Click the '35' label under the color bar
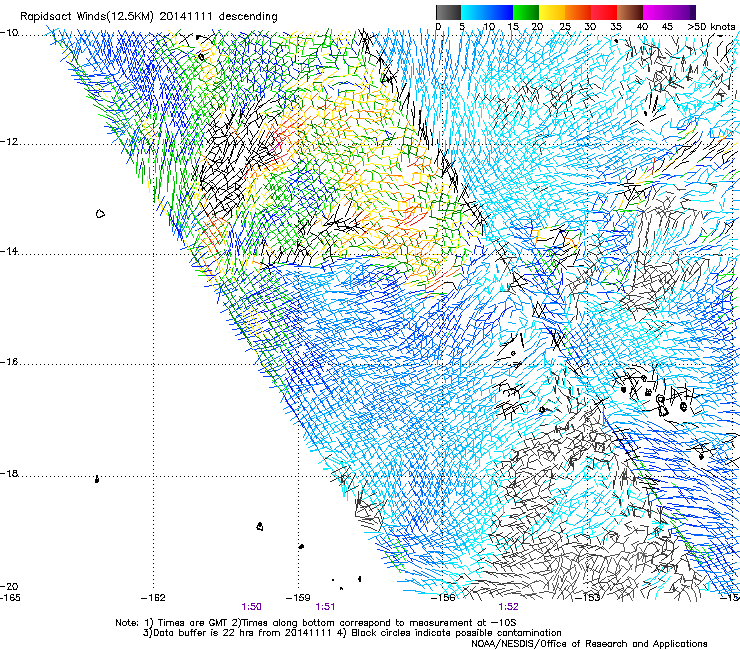The image size is (740, 650). (616, 27)
